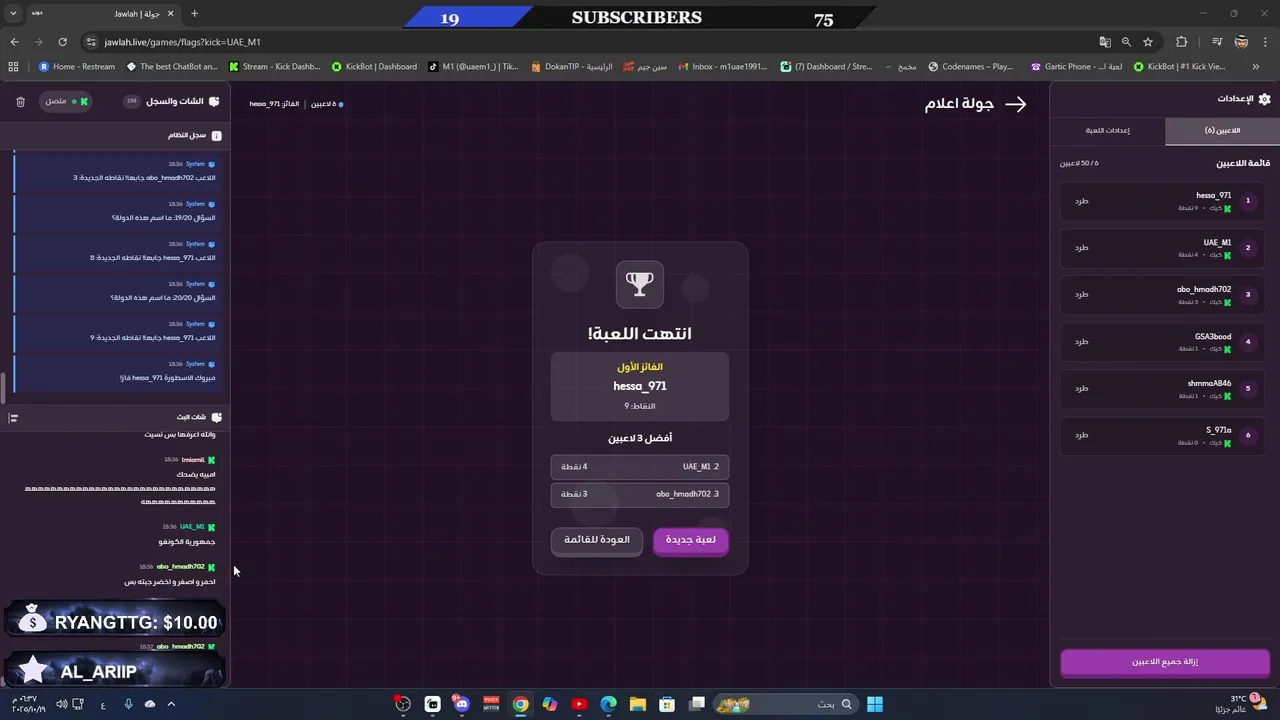Kick player abo_hmadh702 with طرد

(1081, 295)
